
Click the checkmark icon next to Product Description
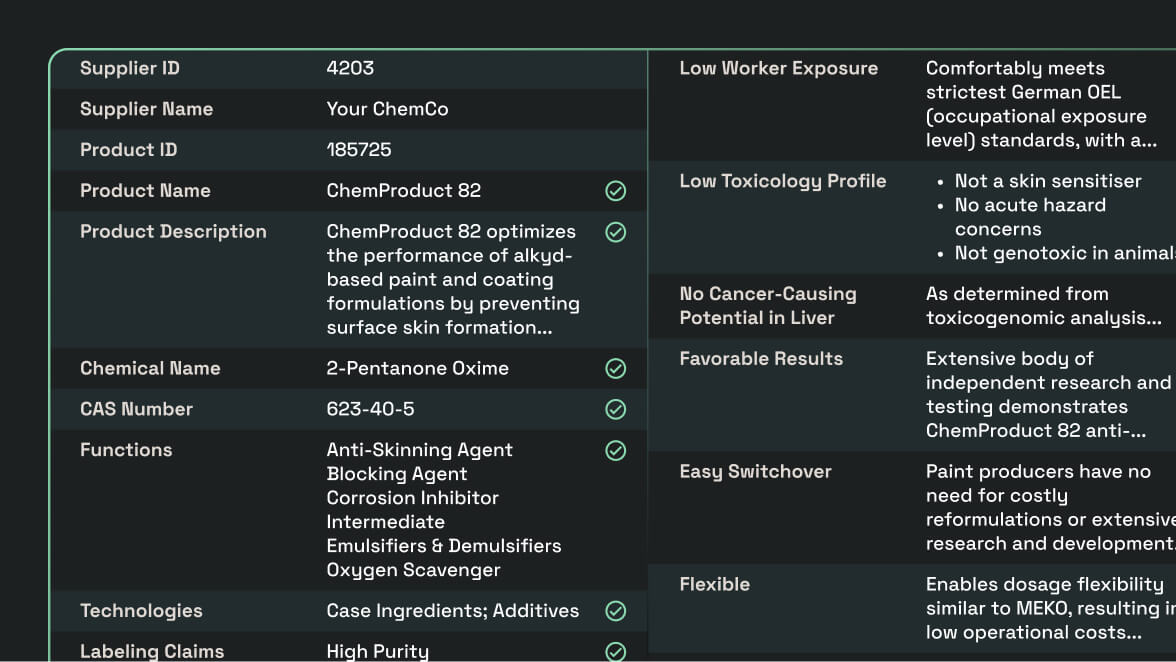(616, 232)
